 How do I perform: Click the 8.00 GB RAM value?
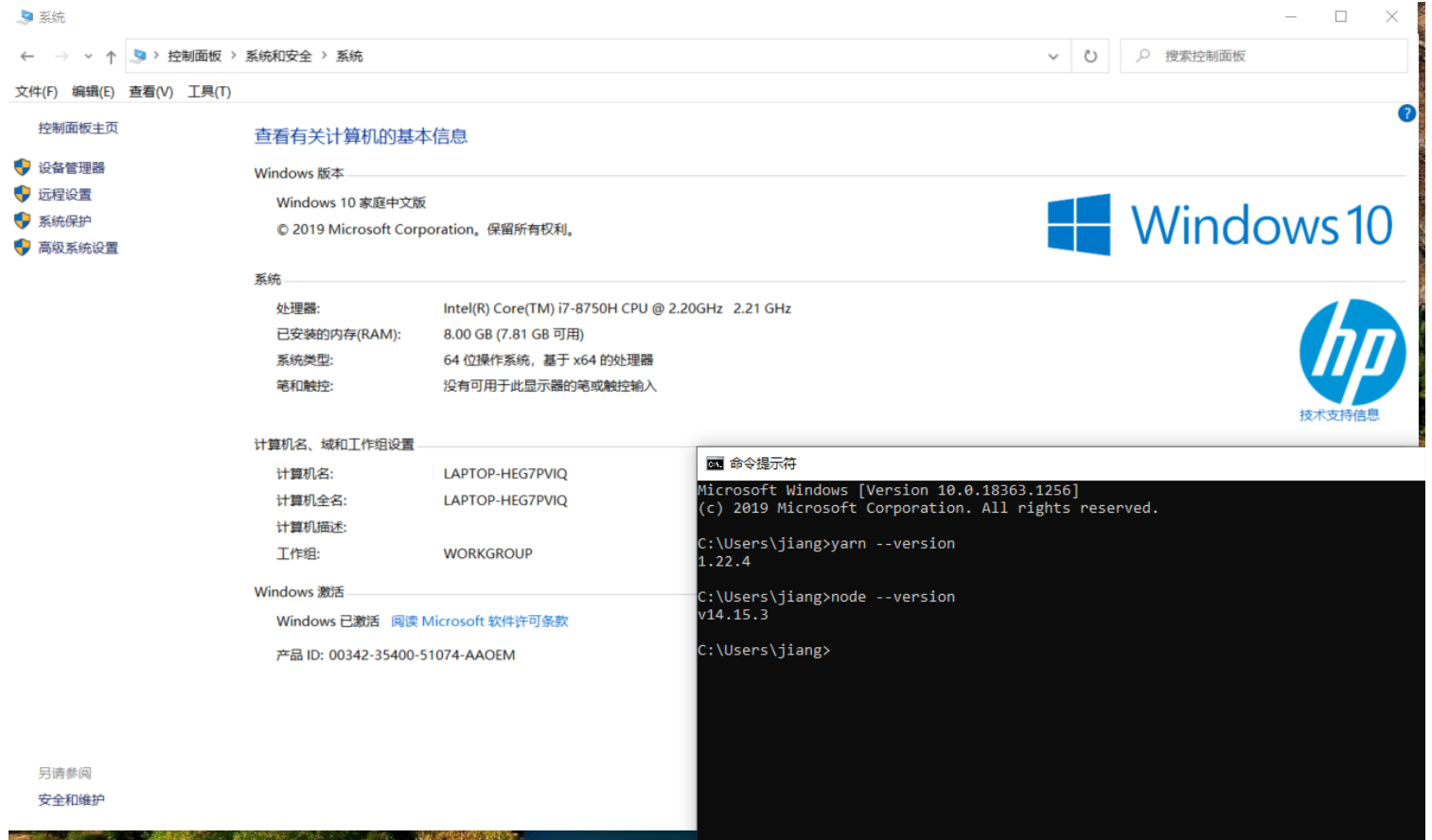513,334
